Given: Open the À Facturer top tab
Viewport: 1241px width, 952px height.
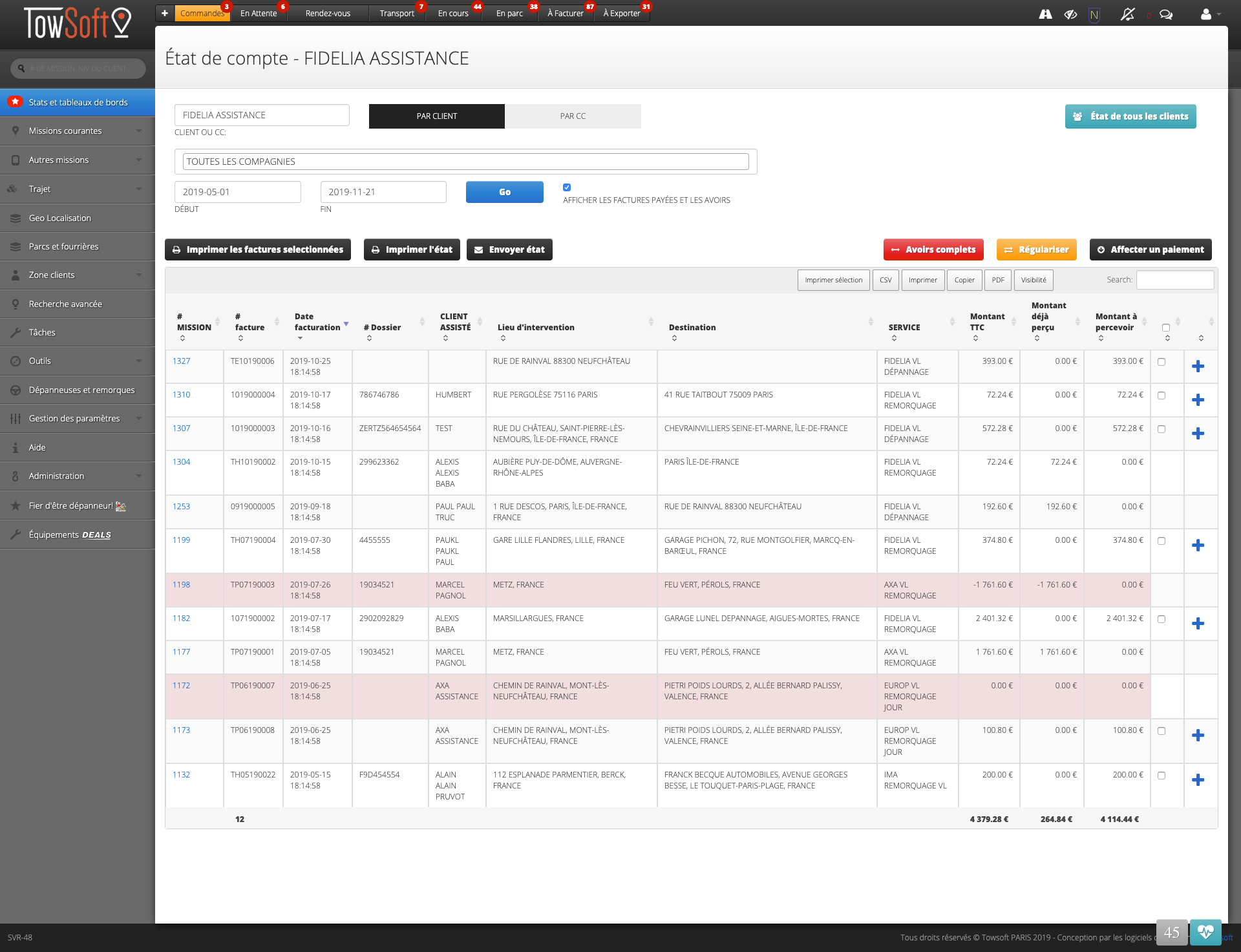Looking at the screenshot, I should click(565, 13).
